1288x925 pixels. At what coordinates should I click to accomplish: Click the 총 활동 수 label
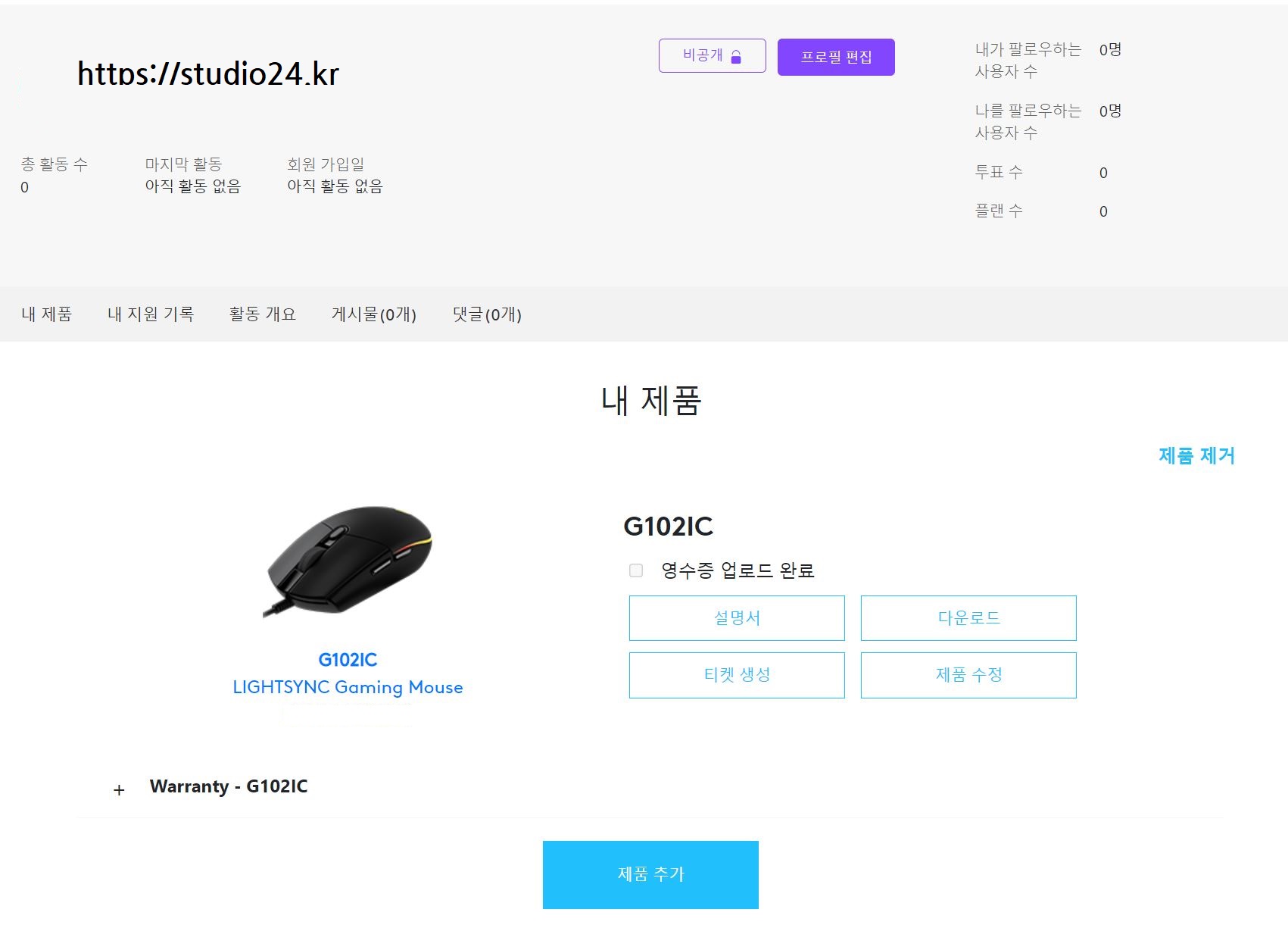click(55, 164)
